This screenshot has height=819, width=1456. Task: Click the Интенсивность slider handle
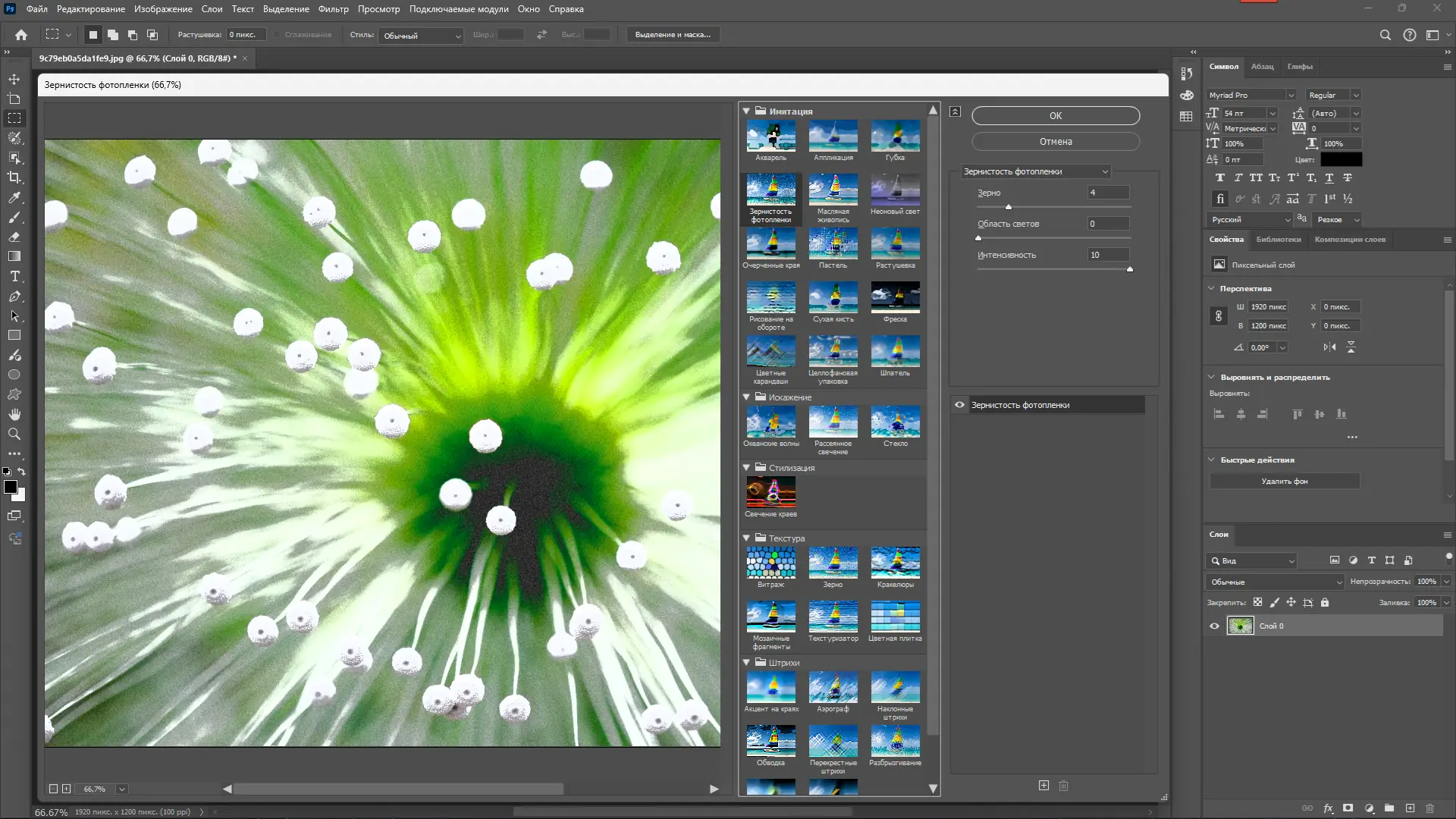1129,269
